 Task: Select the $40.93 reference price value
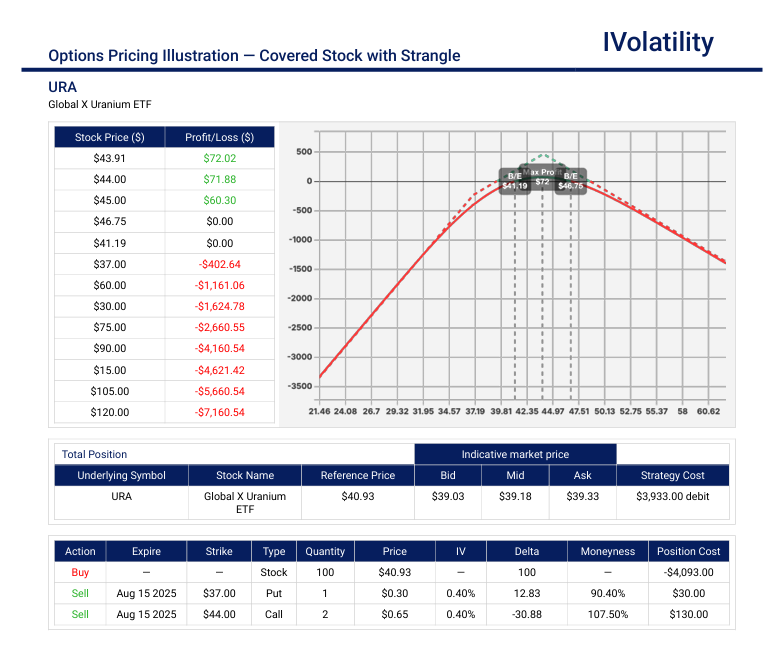click(x=358, y=496)
